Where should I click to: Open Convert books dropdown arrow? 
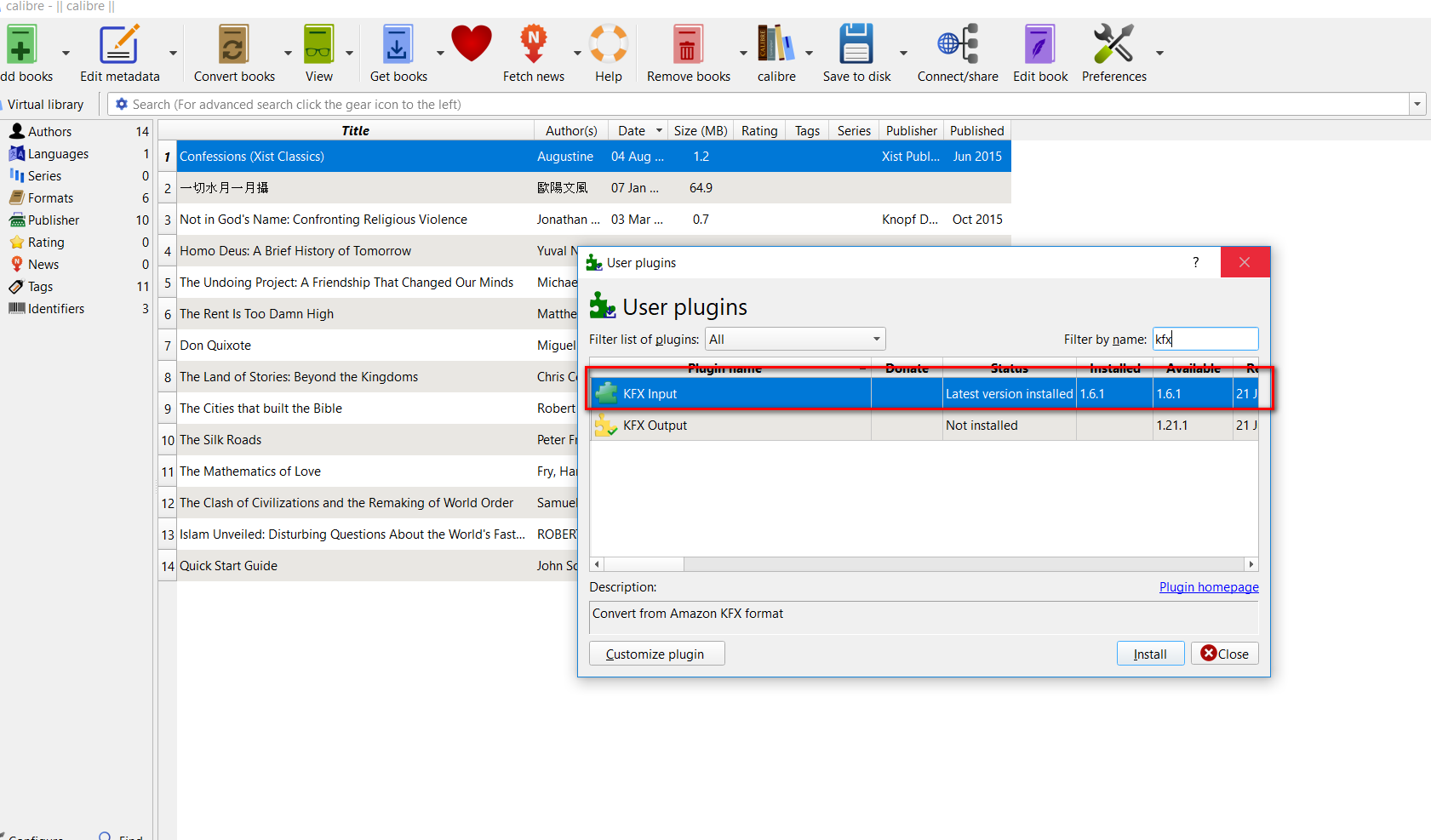click(x=288, y=53)
